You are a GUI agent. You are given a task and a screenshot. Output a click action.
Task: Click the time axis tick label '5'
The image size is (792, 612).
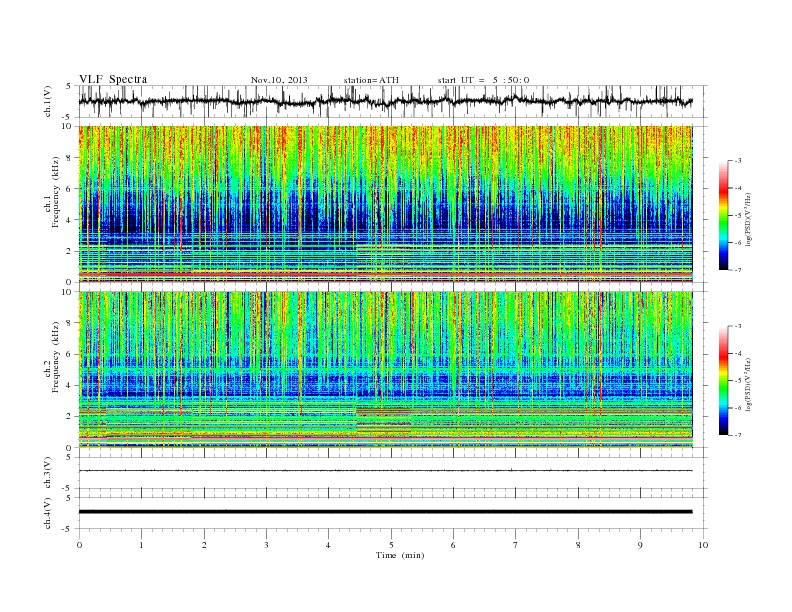[x=391, y=545]
